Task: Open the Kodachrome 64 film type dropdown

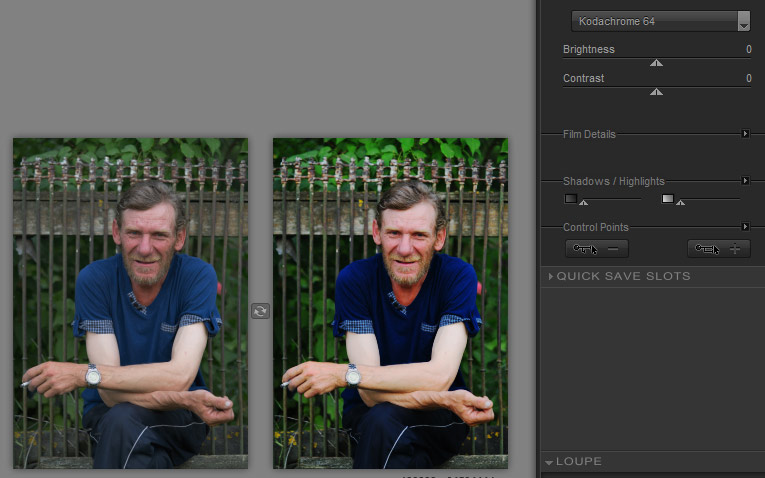Action: [x=661, y=21]
